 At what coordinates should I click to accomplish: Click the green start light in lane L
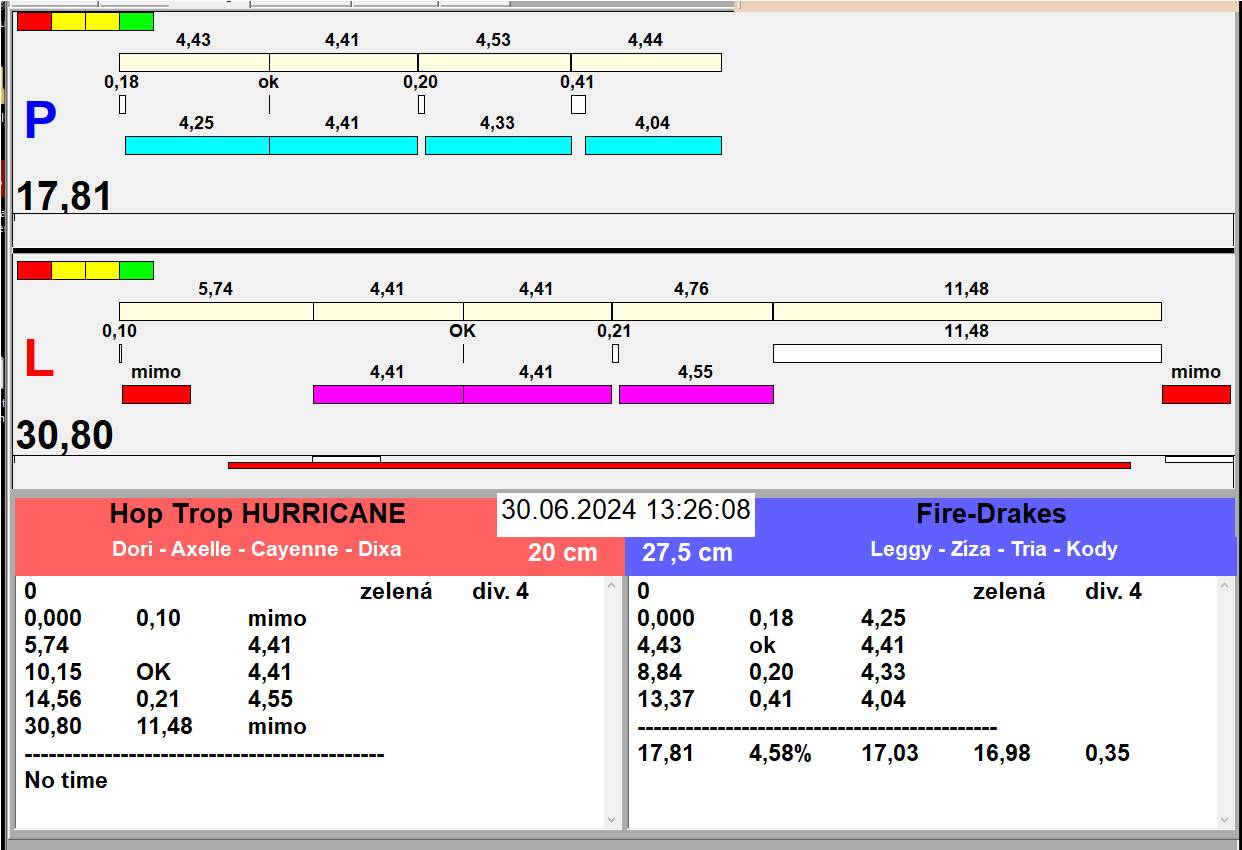click(x=136, y=270)
